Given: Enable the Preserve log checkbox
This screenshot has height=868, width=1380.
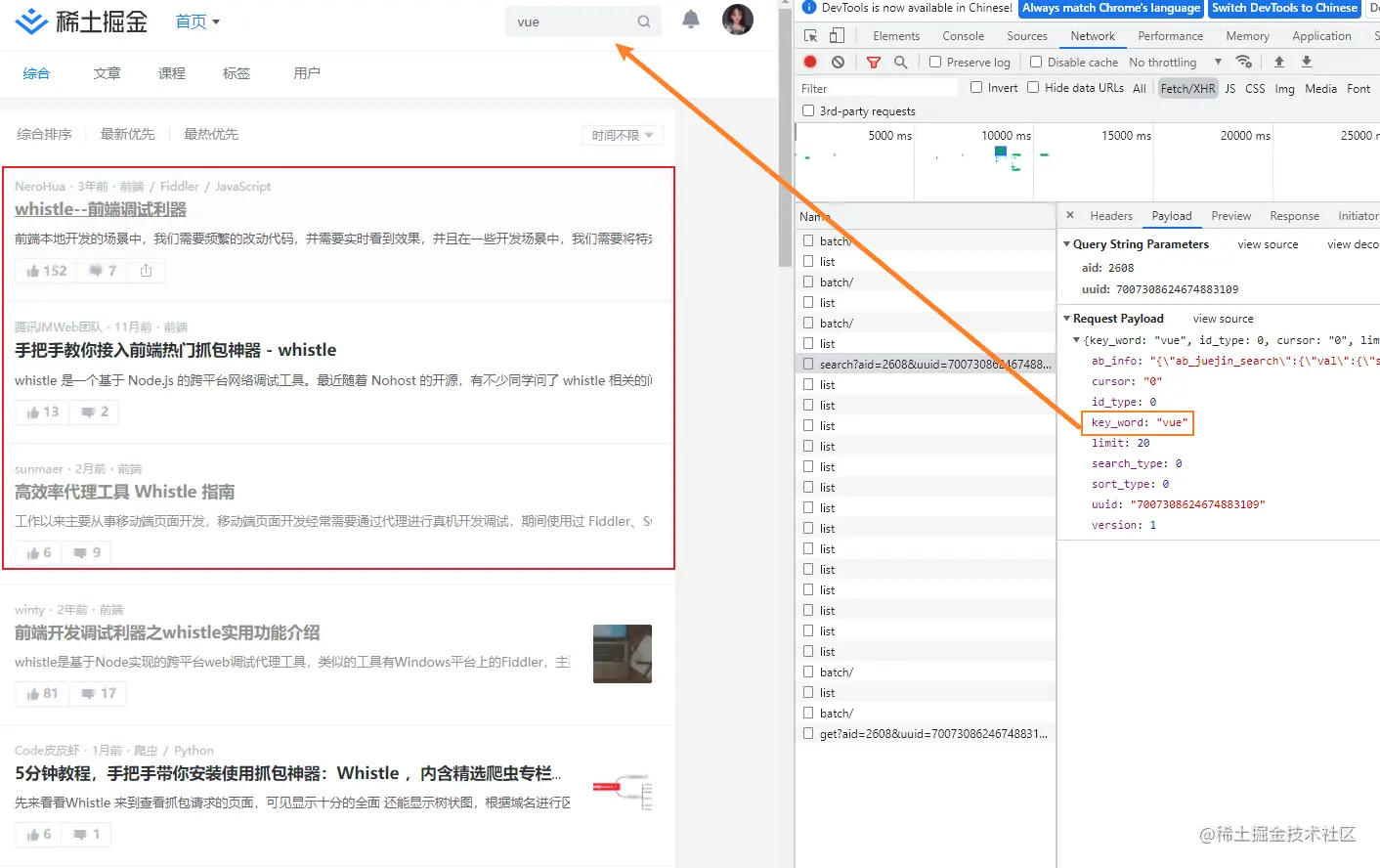Looking at the screenshot, I should 935,62.
